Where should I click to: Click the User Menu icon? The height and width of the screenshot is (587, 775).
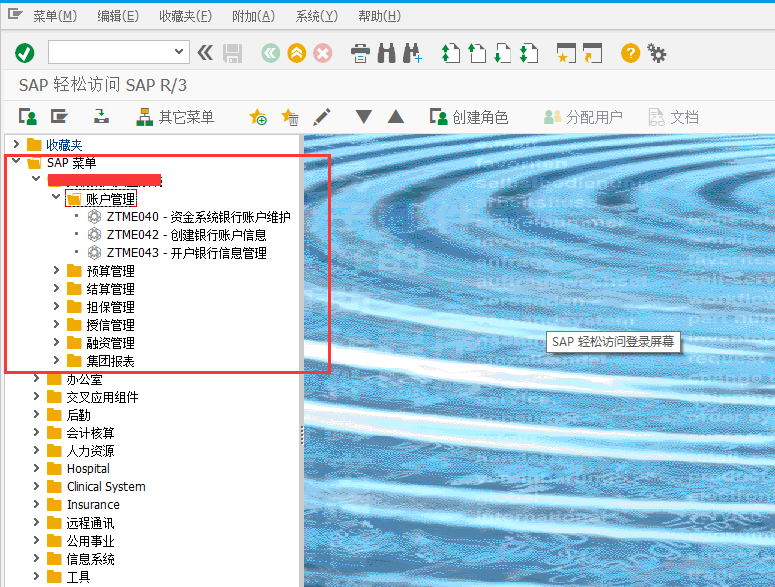(28, 117)
